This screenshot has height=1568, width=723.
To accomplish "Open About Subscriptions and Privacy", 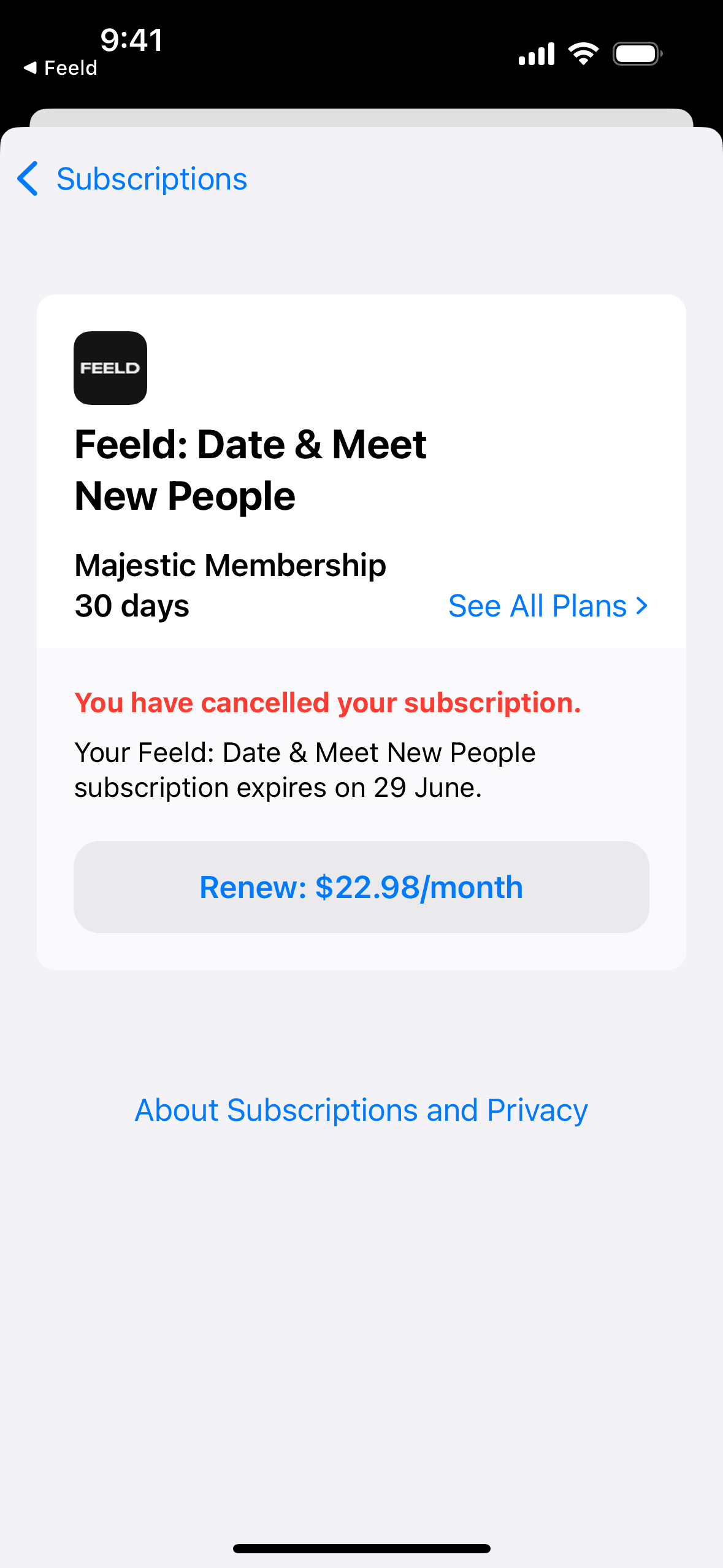I will tap(361, 1110).
